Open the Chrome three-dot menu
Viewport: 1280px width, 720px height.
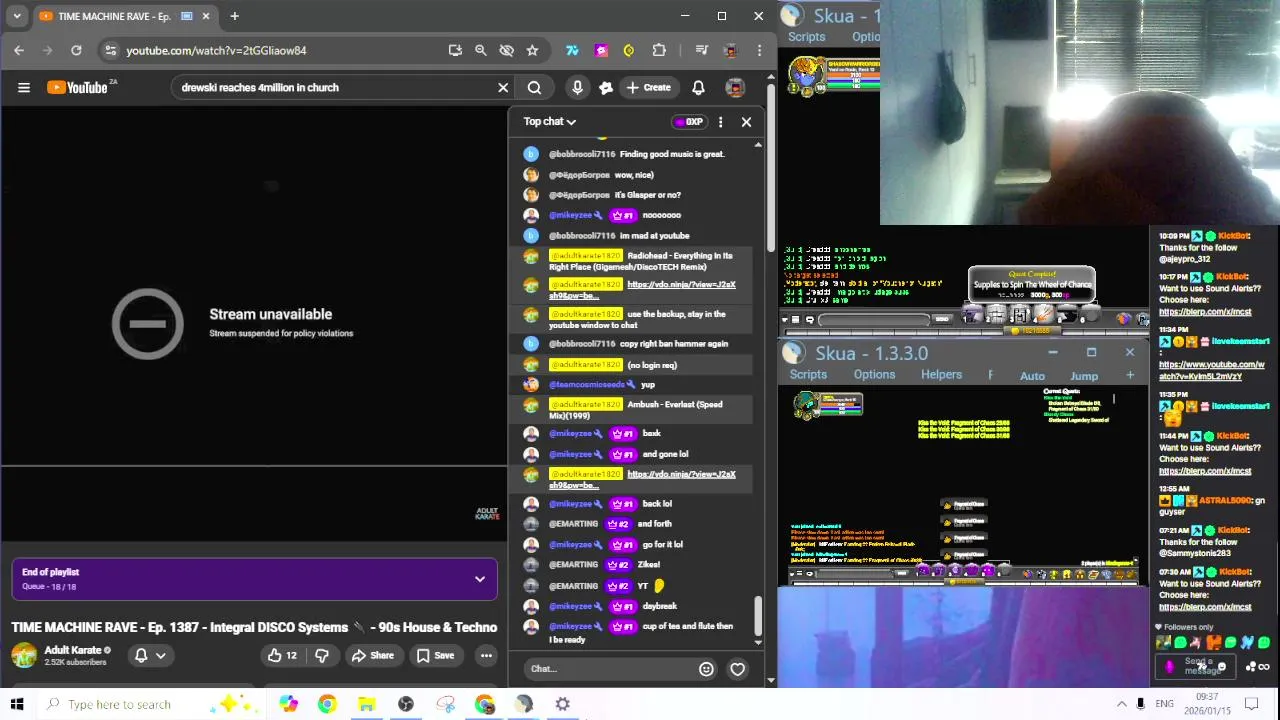(x=760, y=50)
